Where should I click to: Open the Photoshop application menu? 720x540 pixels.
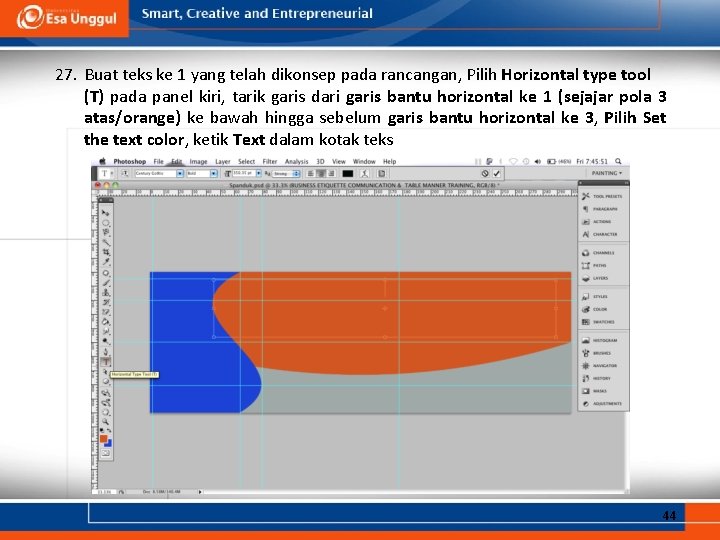pos(129,162)
